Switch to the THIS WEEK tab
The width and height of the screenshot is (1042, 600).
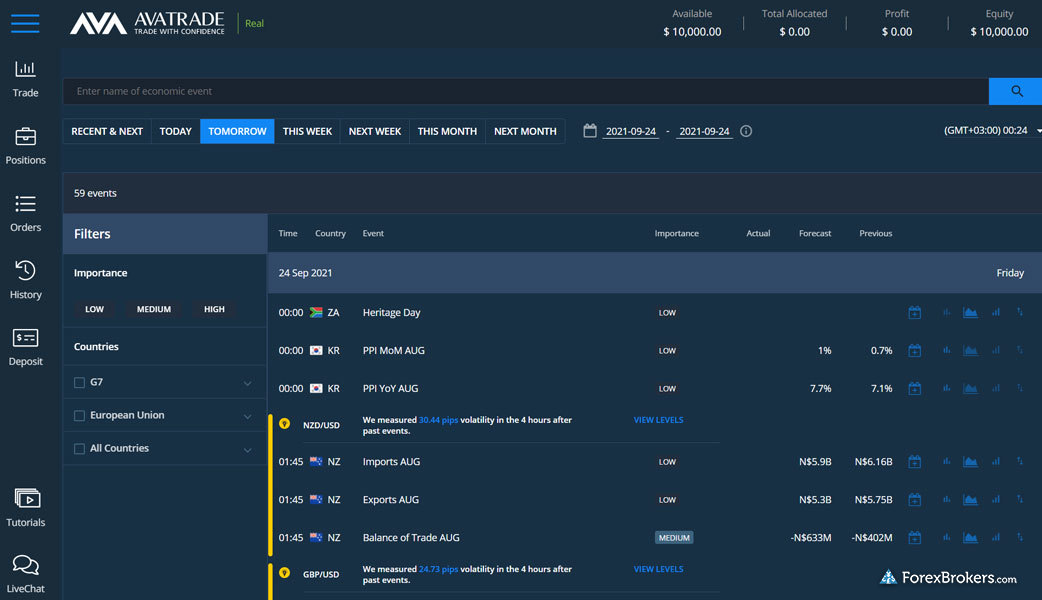coord(307,131)
